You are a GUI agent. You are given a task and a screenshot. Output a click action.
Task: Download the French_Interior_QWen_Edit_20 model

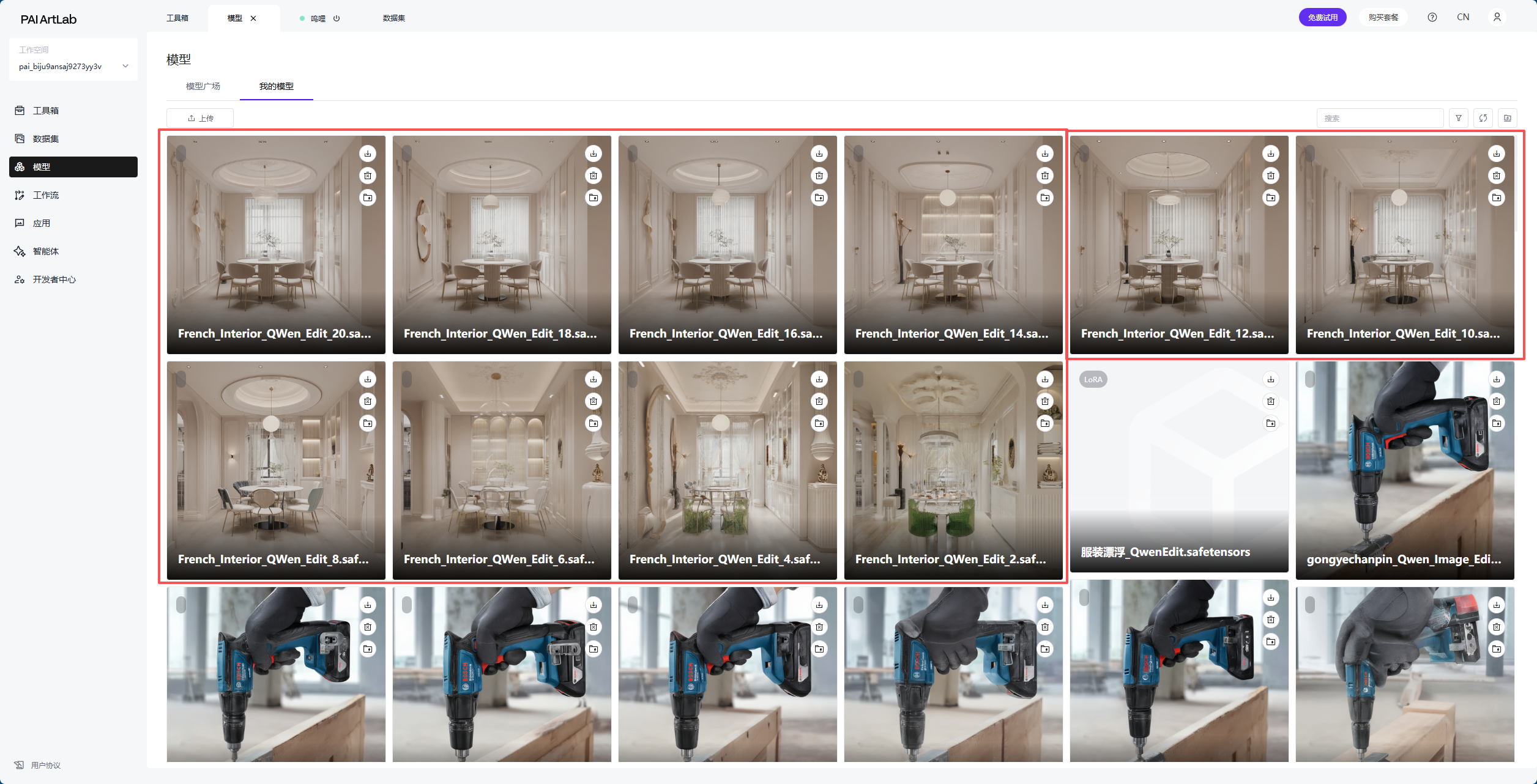[x=368, y=153]
